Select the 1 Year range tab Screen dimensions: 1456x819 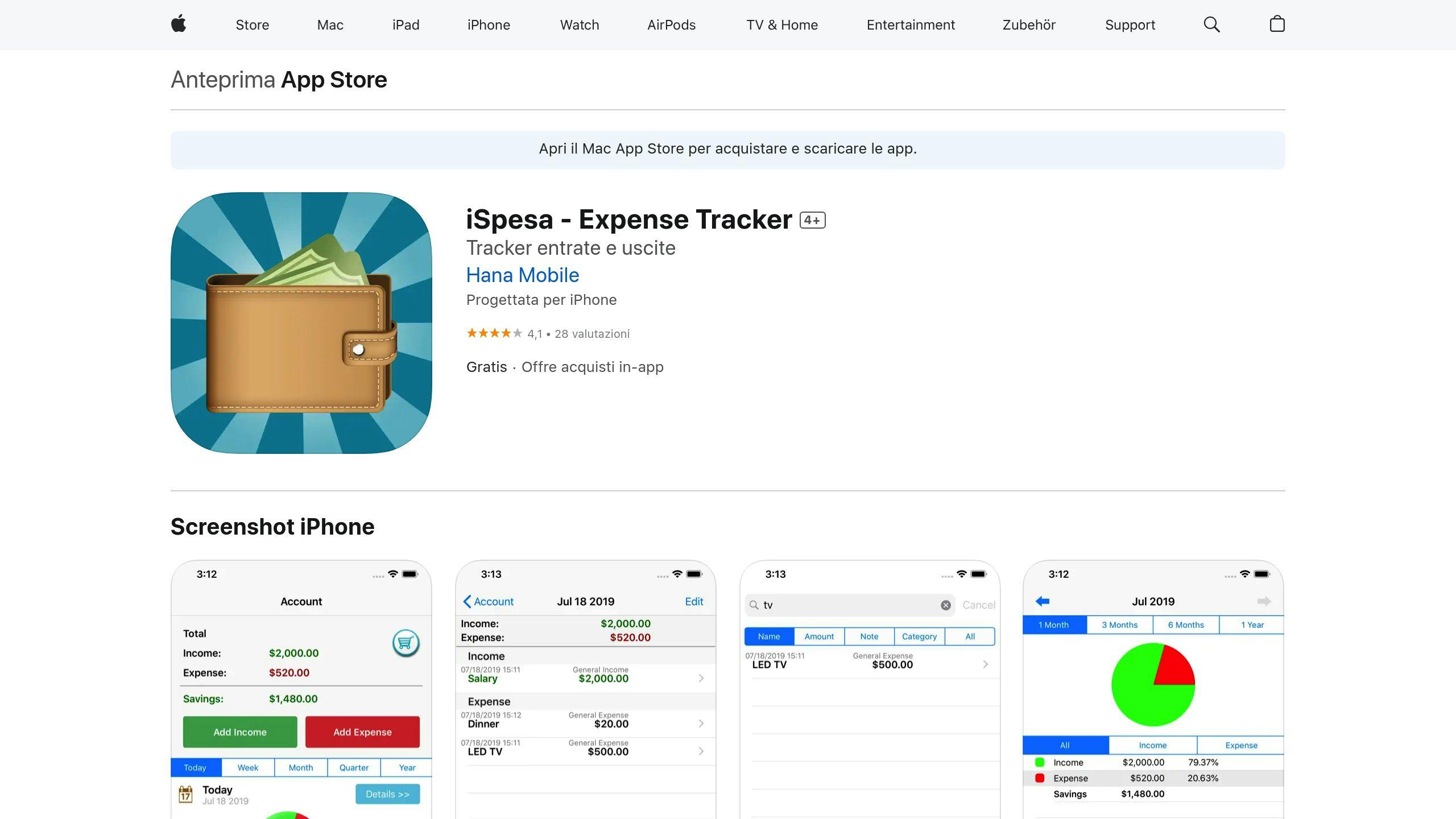(1252, 625)
